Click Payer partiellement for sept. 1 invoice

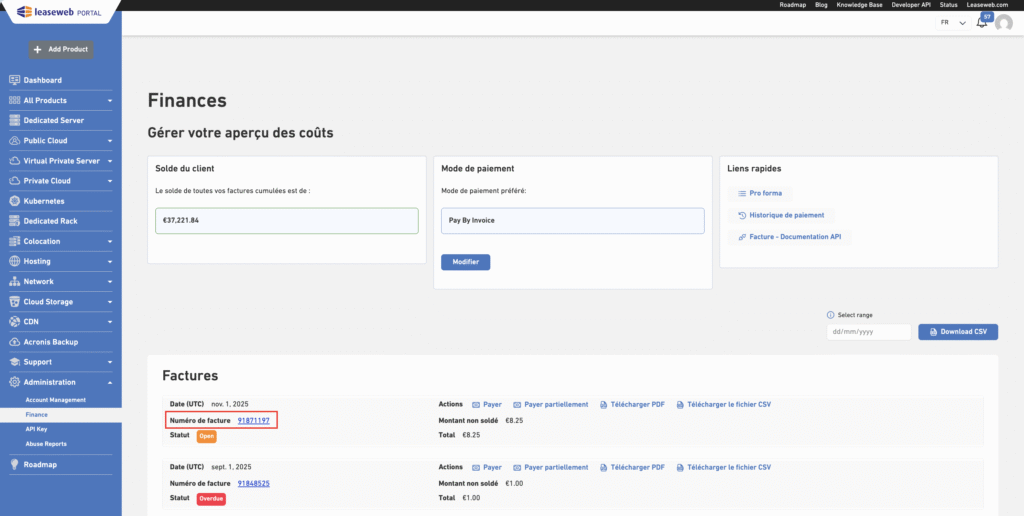click(551, 468)
